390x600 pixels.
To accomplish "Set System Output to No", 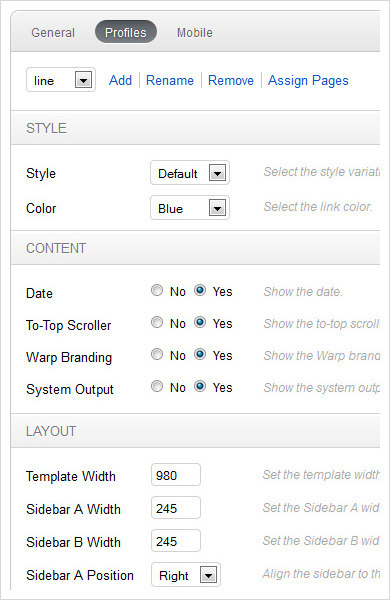I will pyautogui.click(x=157, y=386).
